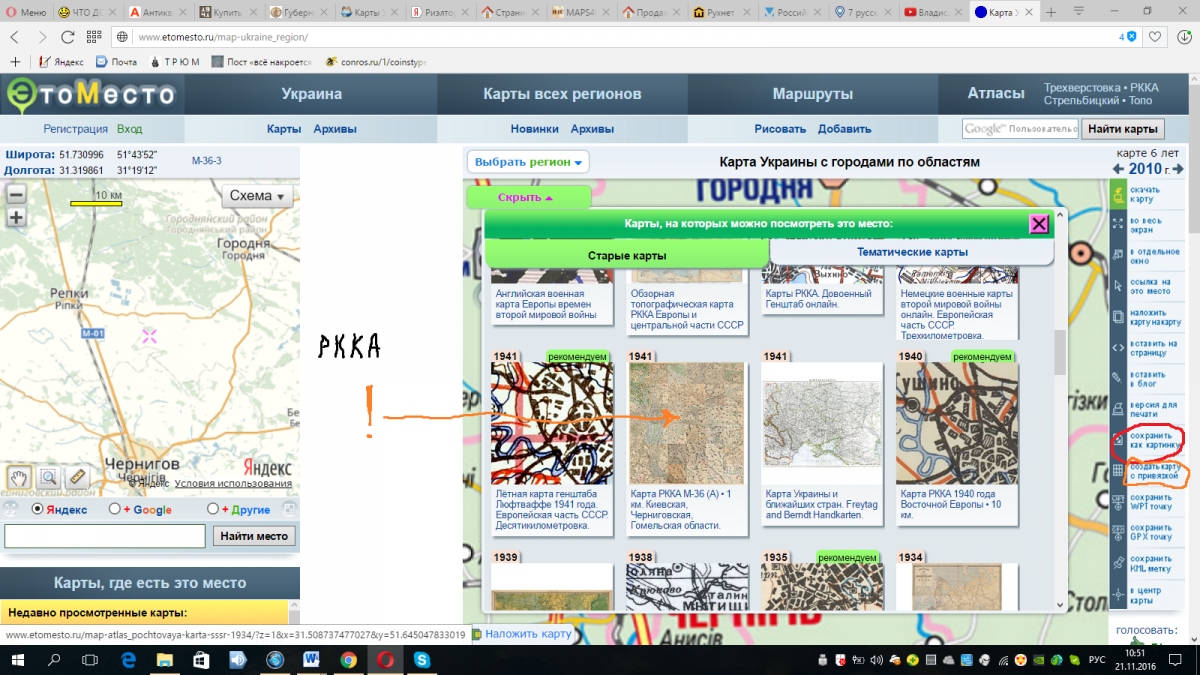Save KML placemark (сохранить KML метку)
Screen dimensions: 1200x675
(1118, 563)
